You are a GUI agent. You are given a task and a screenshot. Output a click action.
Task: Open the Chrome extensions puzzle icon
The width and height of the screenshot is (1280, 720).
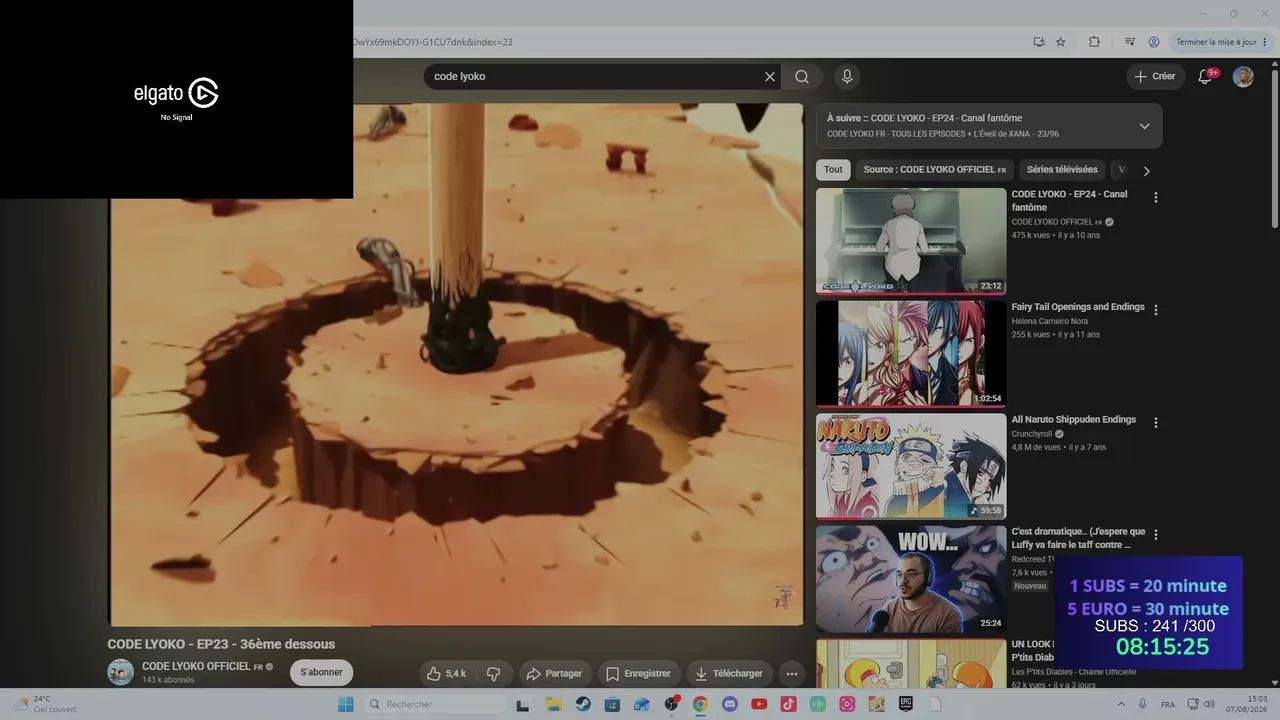point(1094,42)
